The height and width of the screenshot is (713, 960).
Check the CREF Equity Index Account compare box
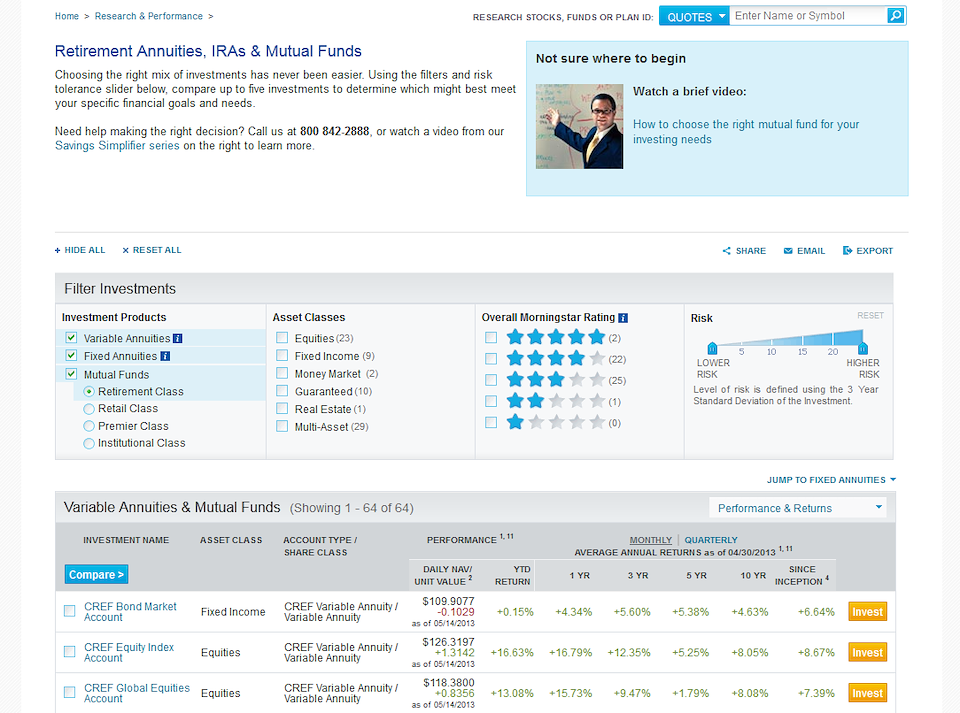(x=70, y=652)
